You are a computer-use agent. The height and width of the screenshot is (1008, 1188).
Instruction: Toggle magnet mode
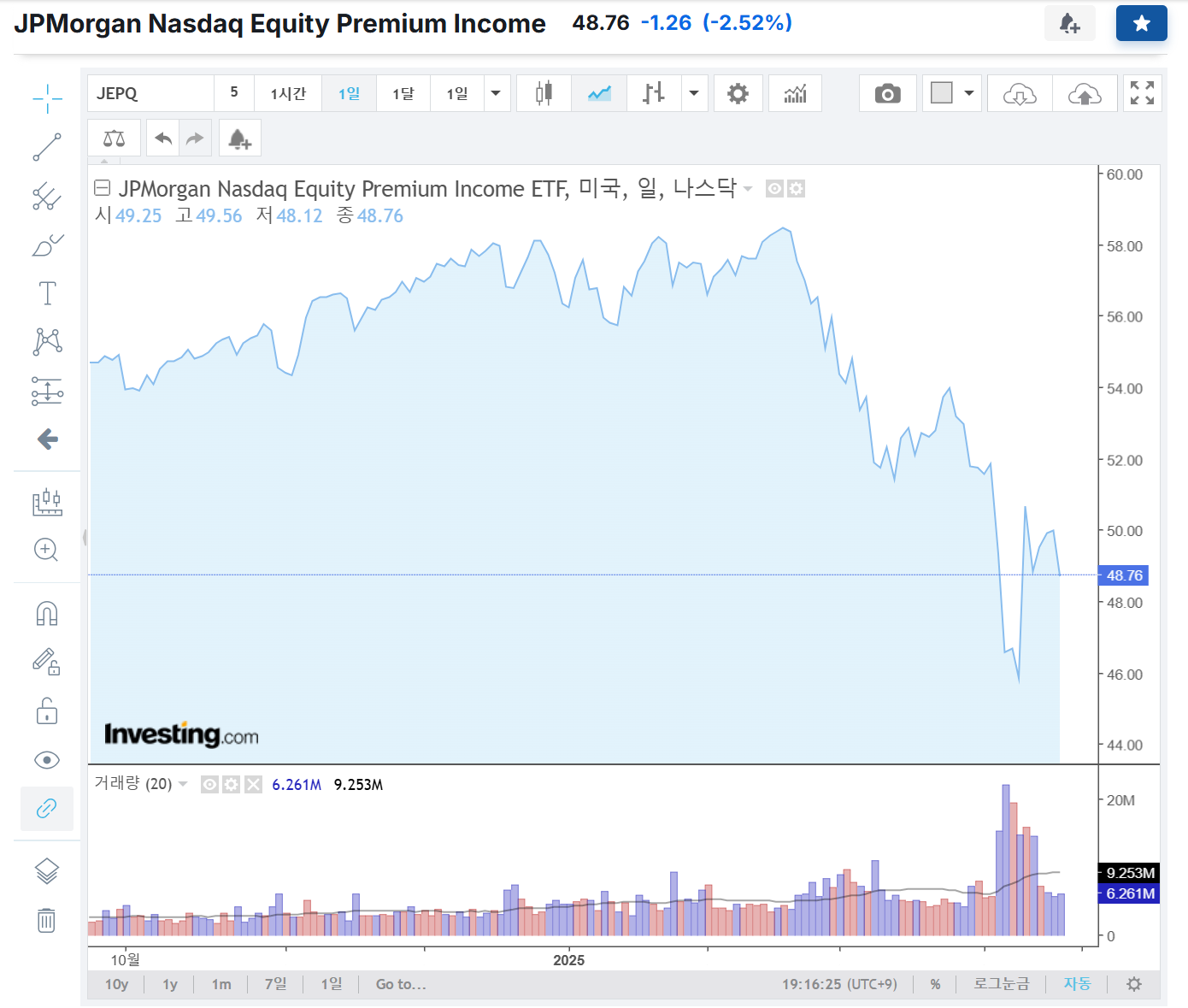[x=47, y=614]
